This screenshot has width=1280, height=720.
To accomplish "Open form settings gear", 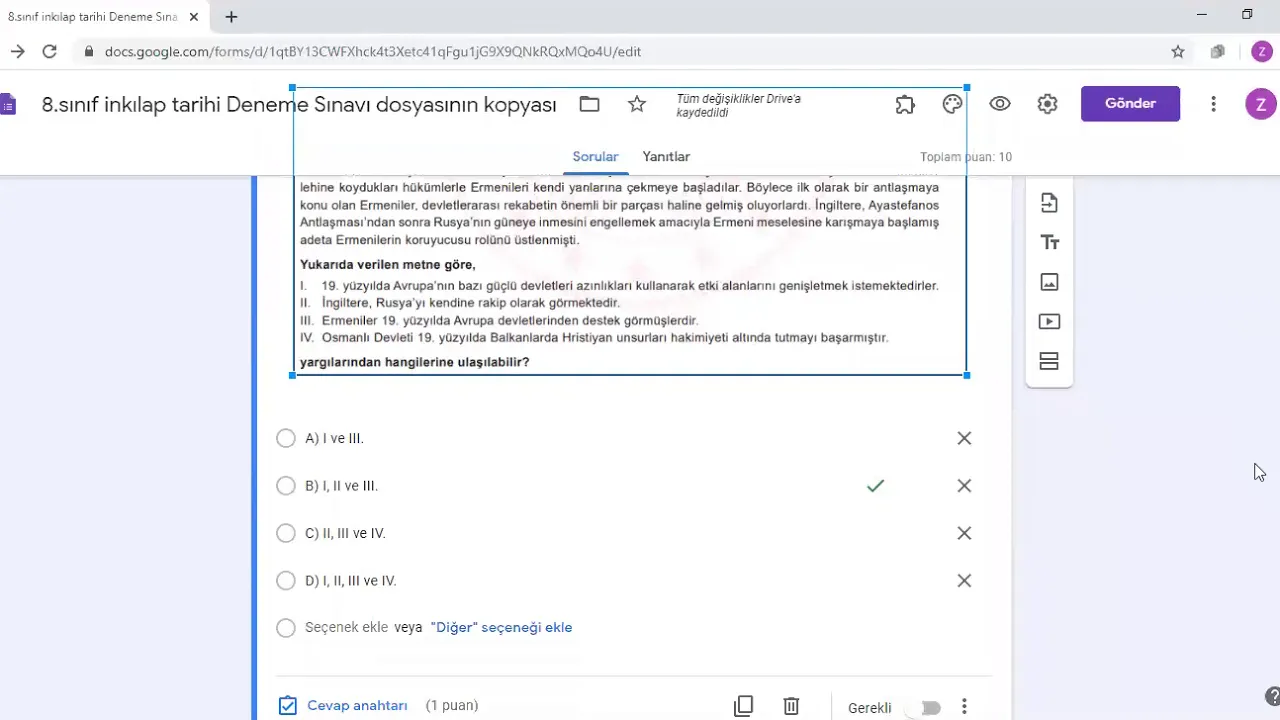I will [x=1047, y=104].
